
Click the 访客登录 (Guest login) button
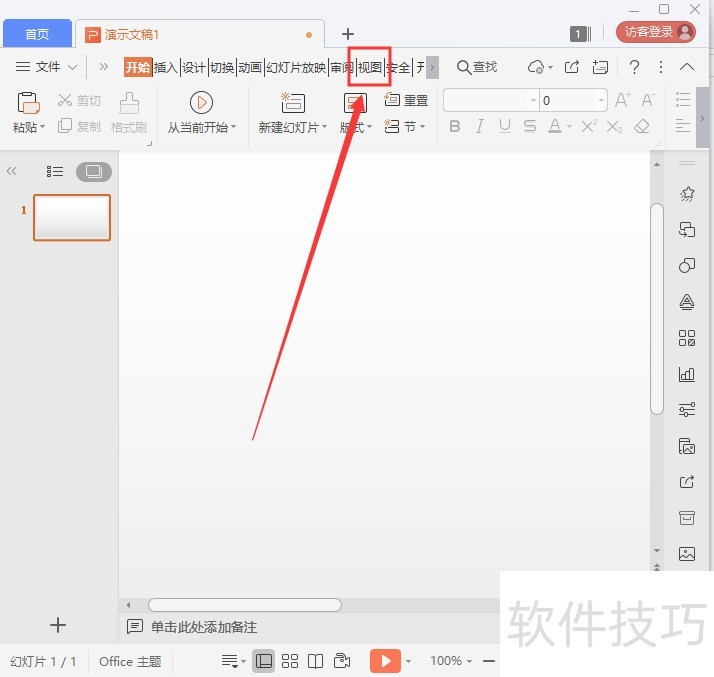656,33
